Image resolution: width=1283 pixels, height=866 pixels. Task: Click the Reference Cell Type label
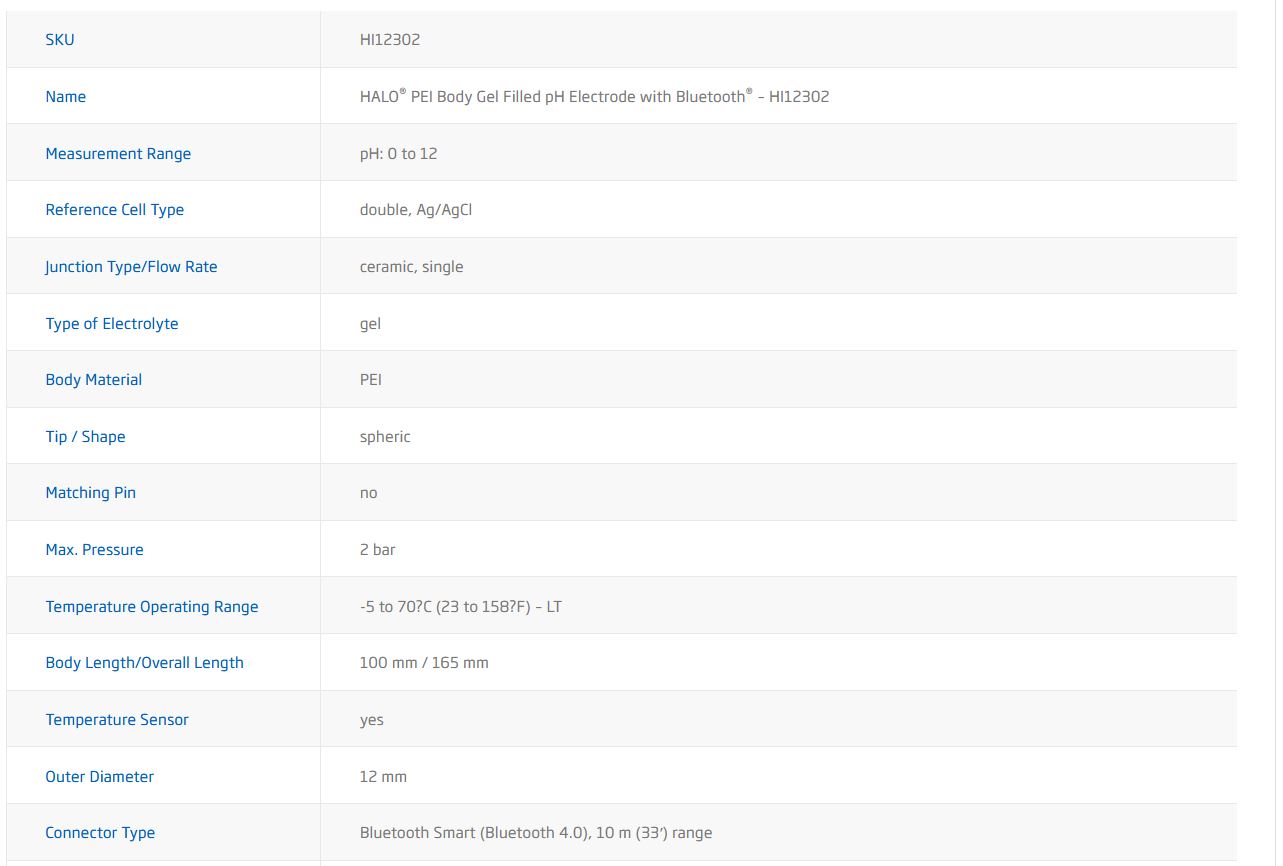pos(115,210)
